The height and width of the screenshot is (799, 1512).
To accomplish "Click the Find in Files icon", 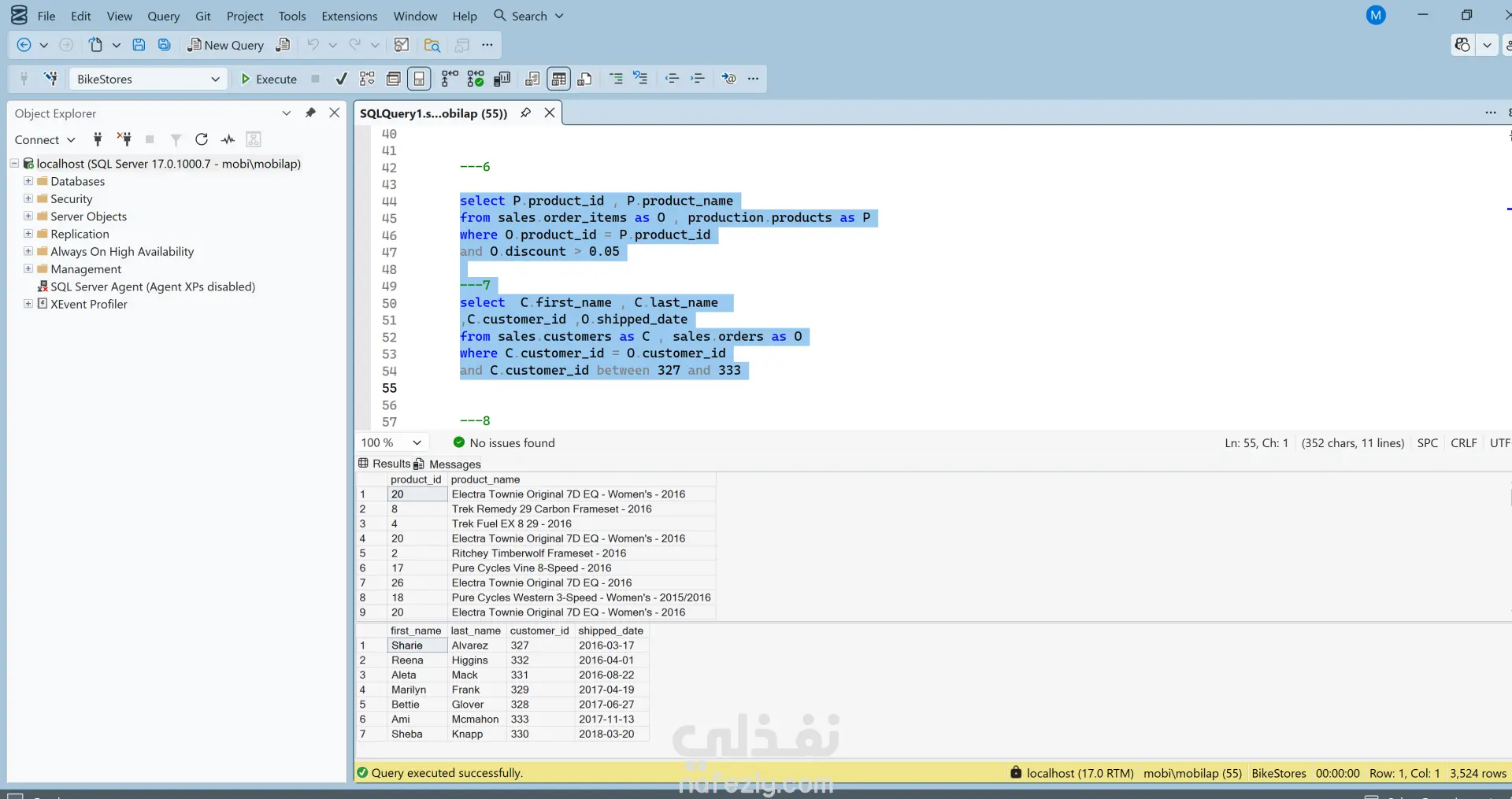I will point(432,45).
